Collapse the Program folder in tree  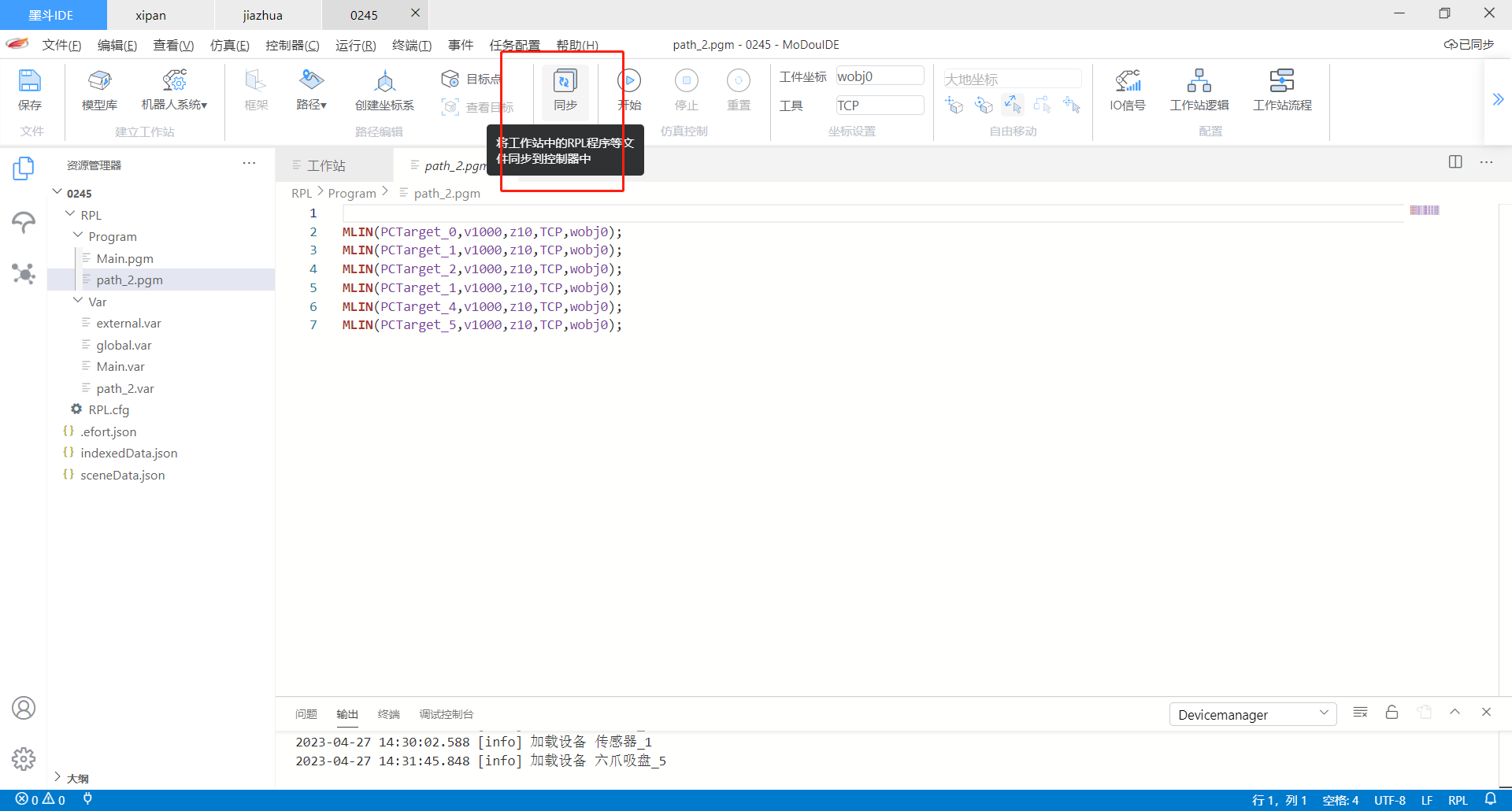(x=78, y=236)
